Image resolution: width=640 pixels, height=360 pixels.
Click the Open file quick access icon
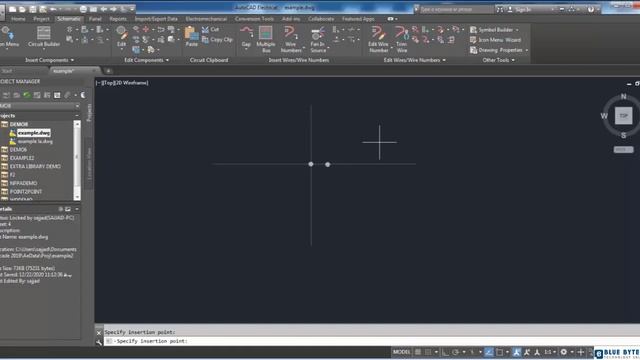[x=22, y=9]
